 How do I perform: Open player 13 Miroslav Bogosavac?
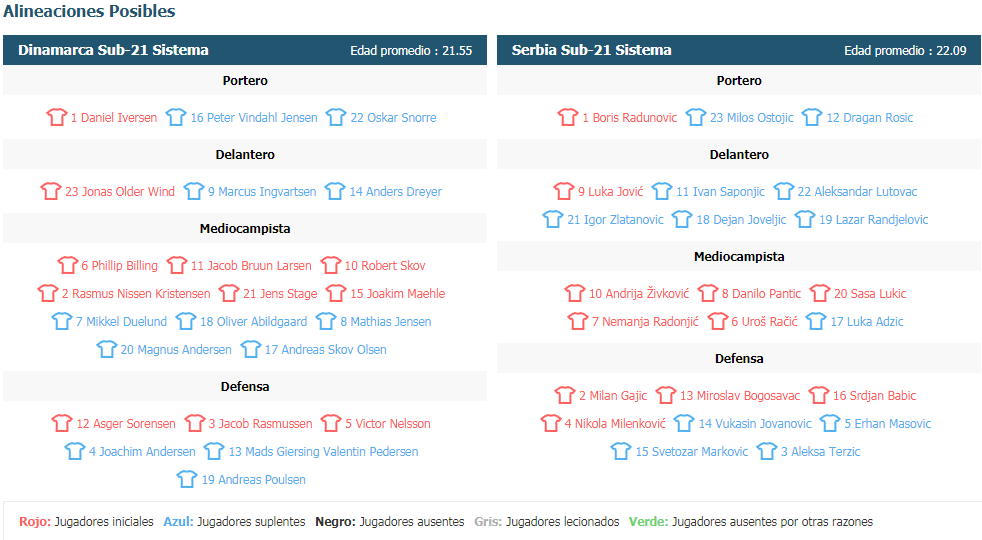(x=740, y=396)
